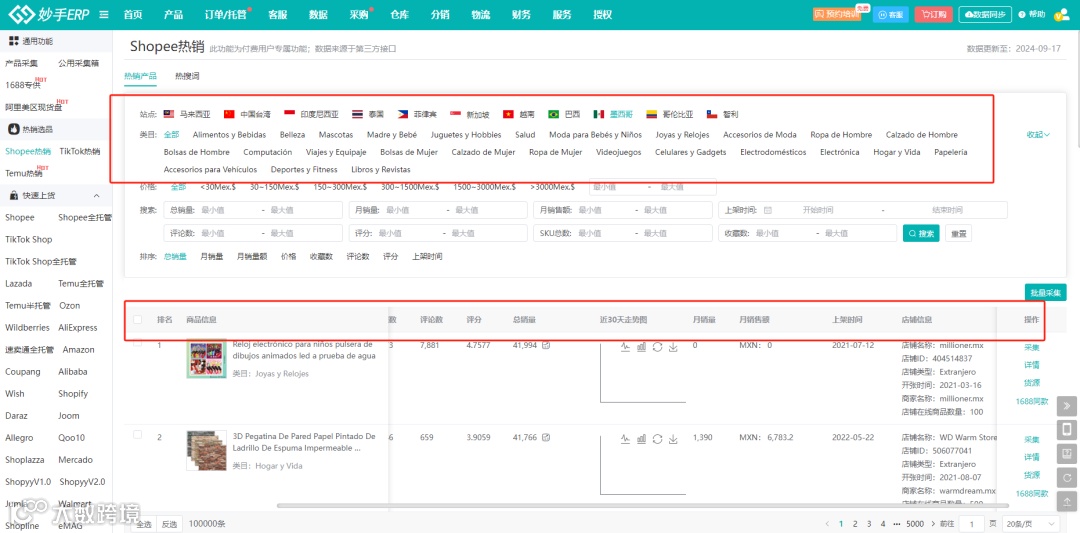Click the back-to-top arrow floating icon
The height and width of the screenshot is (533, 1080).
pos(1067,502)
